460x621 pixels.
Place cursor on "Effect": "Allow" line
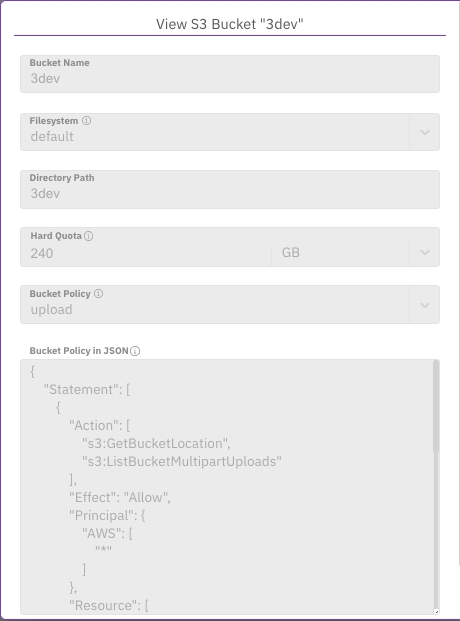point(120,497)
